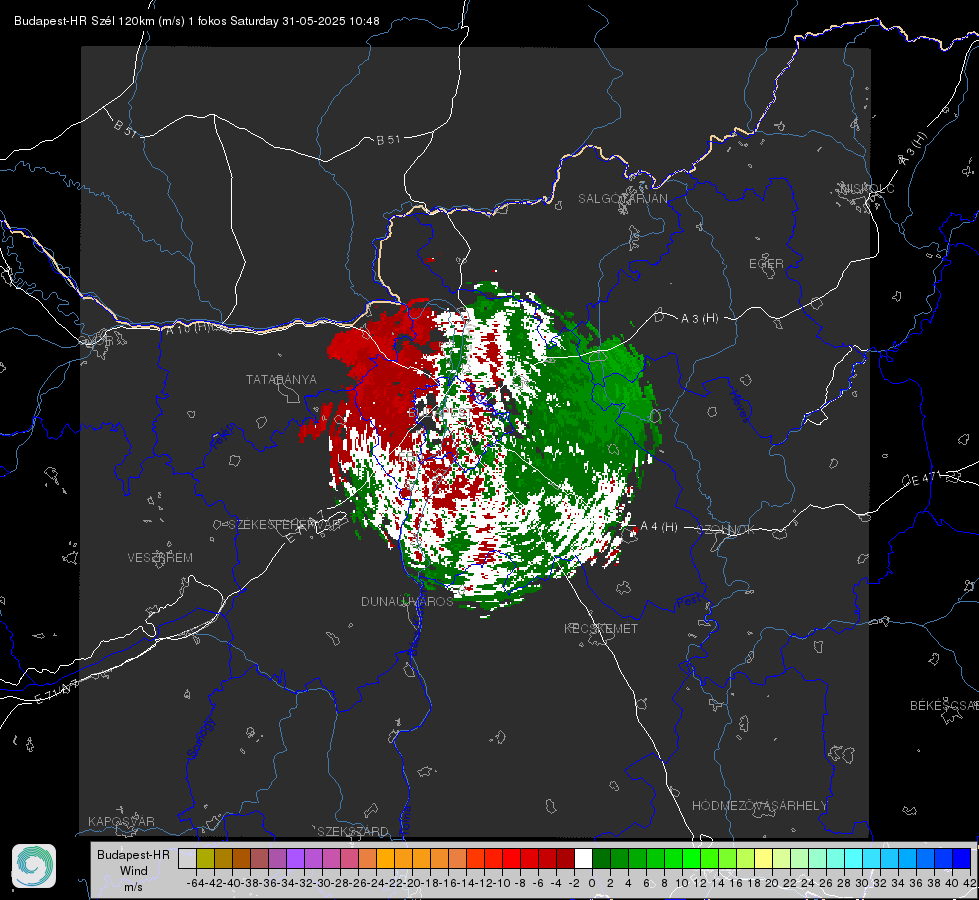Click the MISKOLC city label
Viewport: 979px width, 900px height.
point(867,189)
